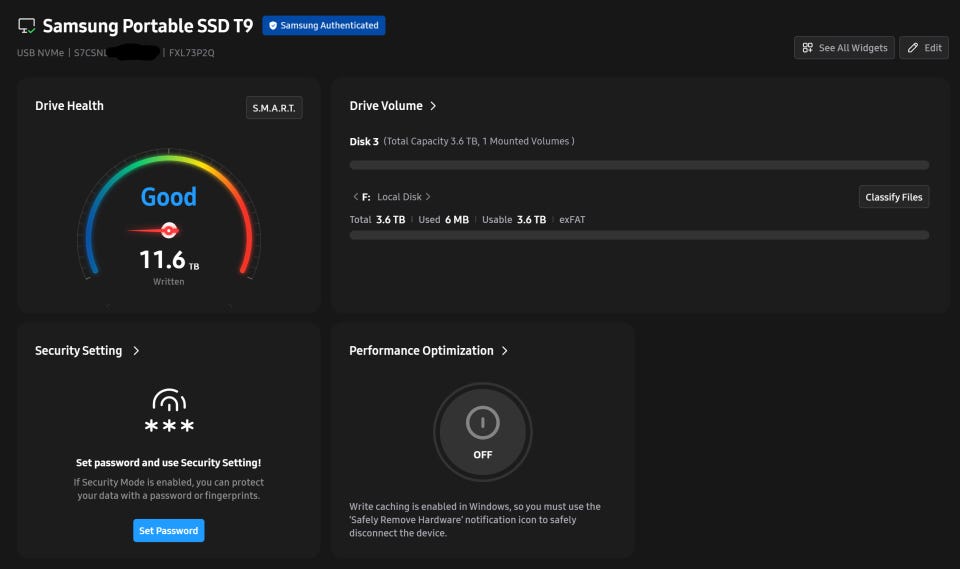Click the Set Password button
Screen dimensions: 960x569
click(x=169, y=530)
